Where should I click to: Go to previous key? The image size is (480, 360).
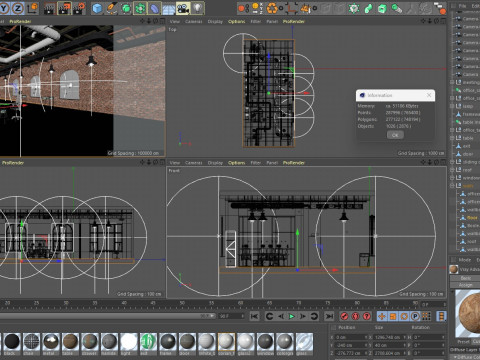point(269,316)
